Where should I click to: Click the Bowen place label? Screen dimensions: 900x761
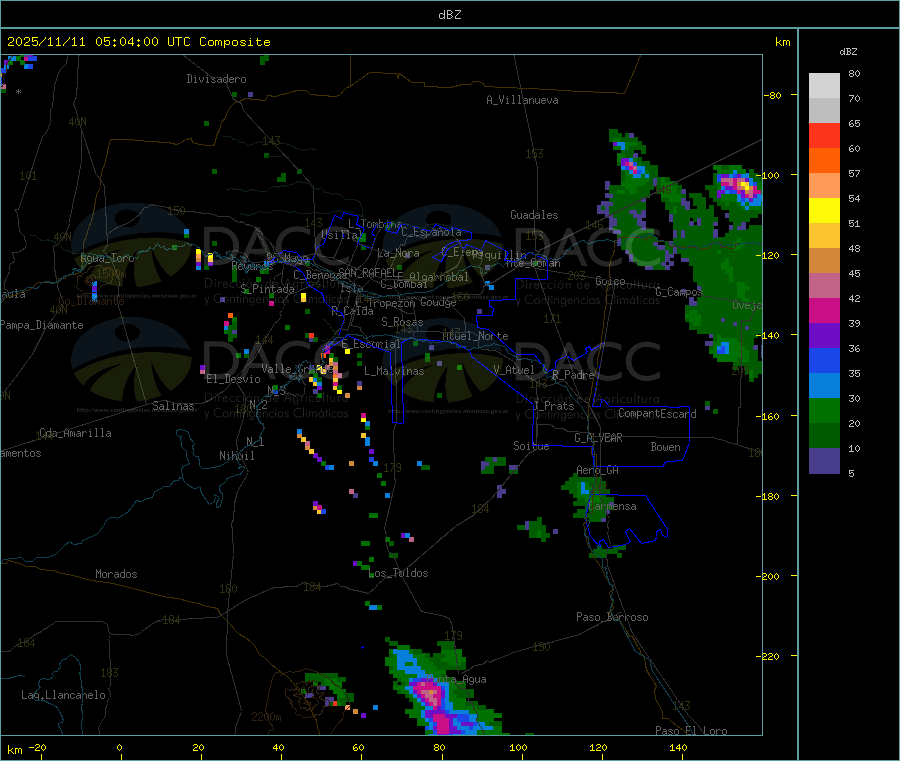(x=666, y=447)
